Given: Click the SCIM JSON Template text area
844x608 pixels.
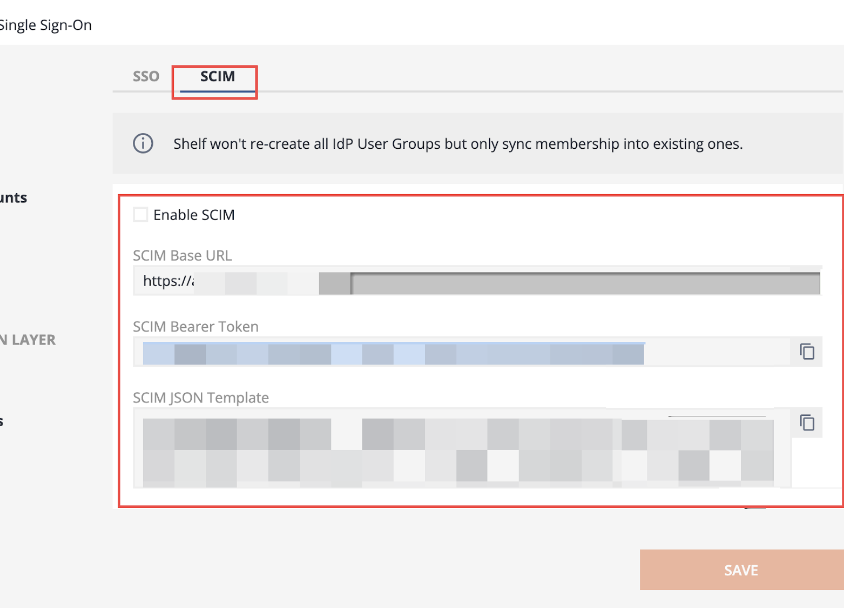Looking at the screenshot, I should coord(462,448).
